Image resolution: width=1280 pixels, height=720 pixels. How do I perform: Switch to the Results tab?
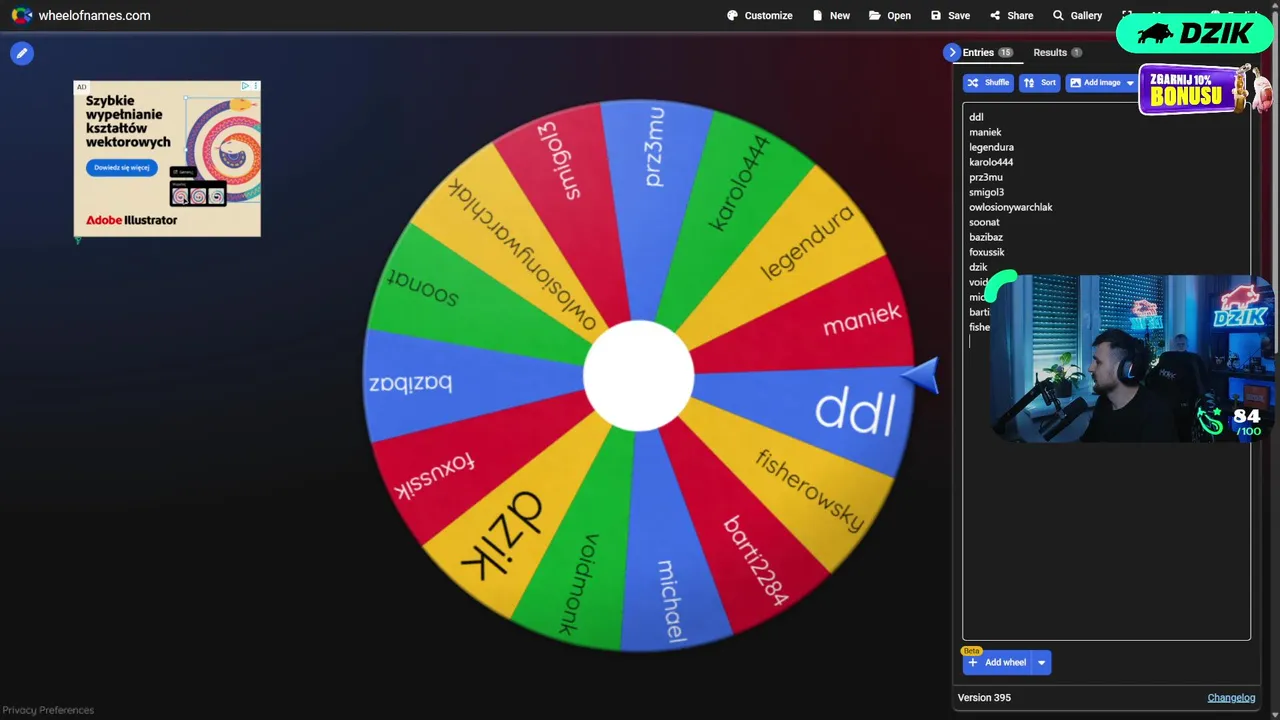pos(1057,52)
